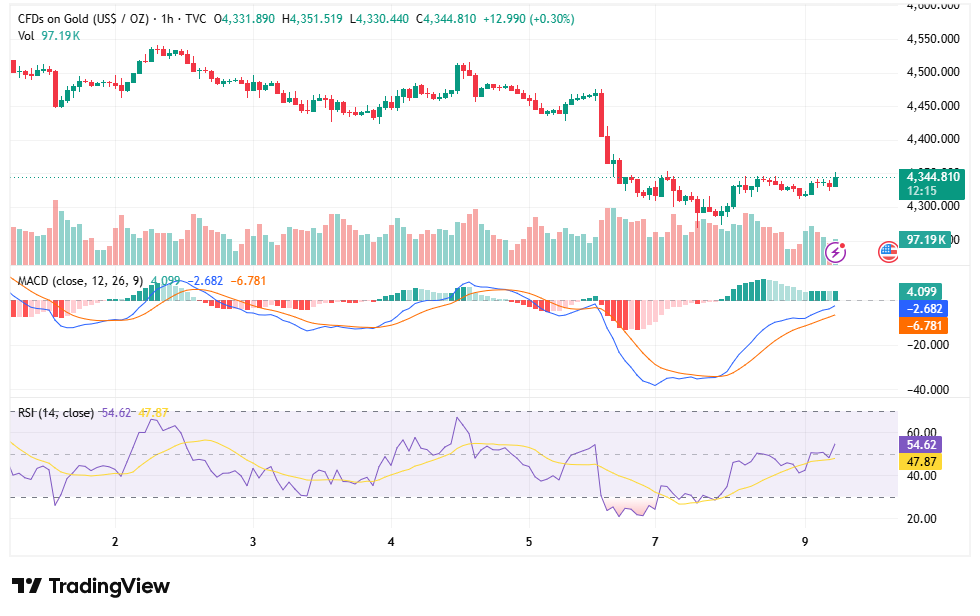
Task: Click the change value +12.990 (+0.30%)
Action: 529,19
